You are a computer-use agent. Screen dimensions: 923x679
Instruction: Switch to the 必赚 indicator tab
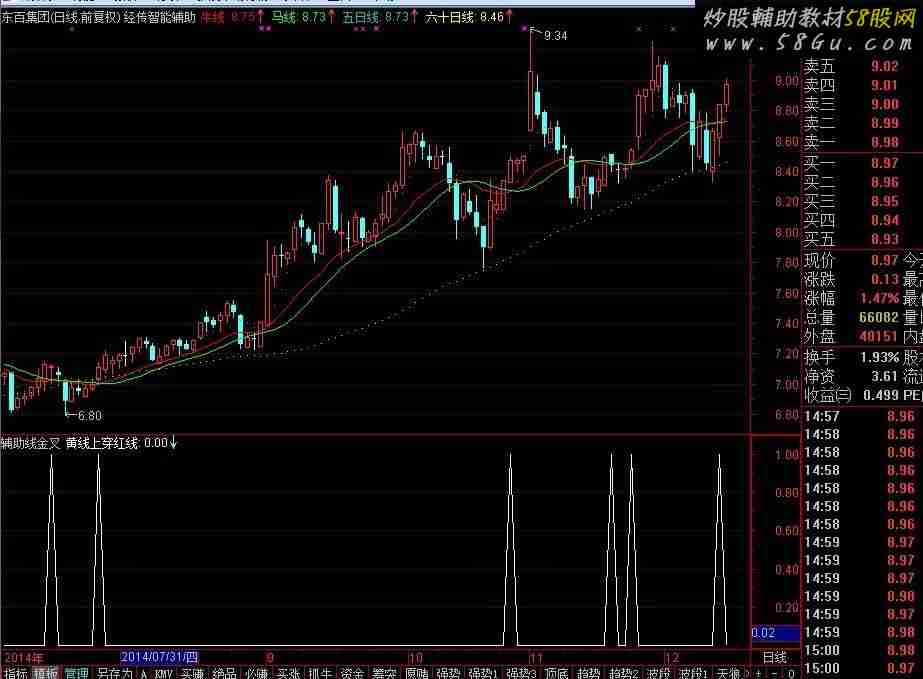(256, 673)
